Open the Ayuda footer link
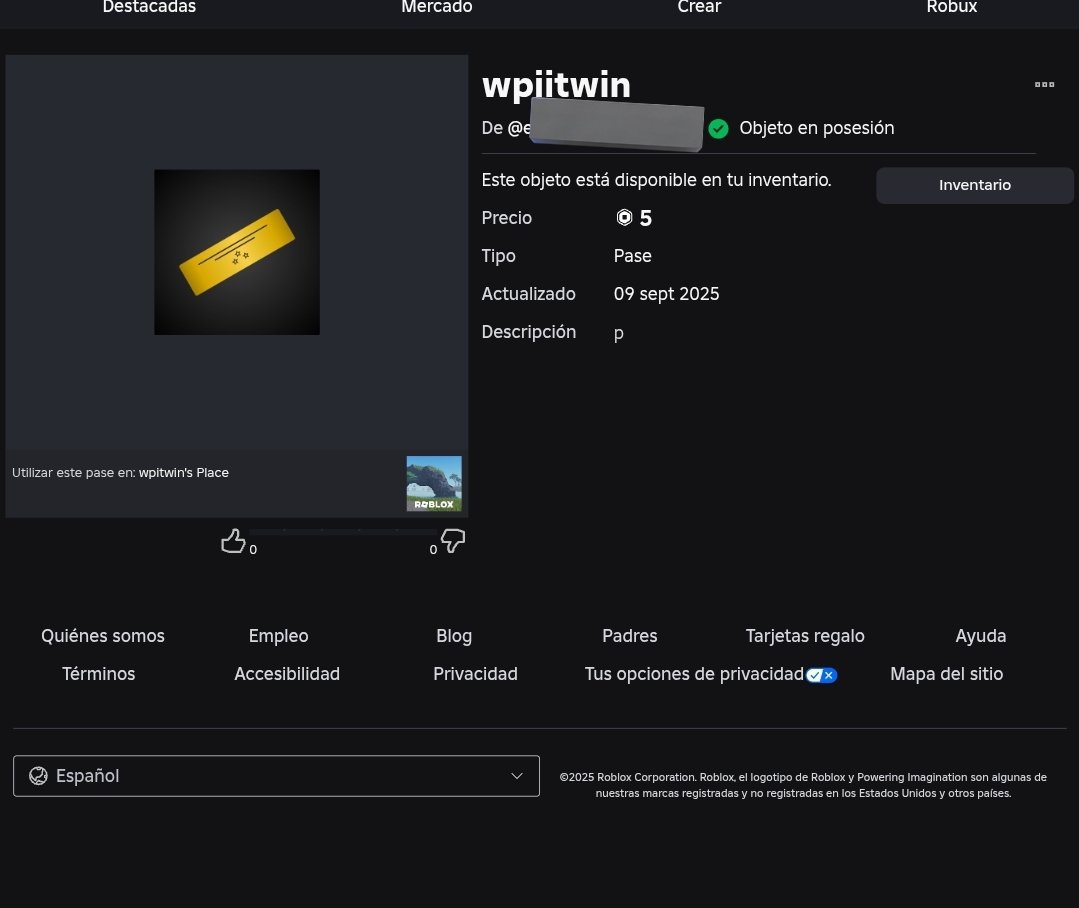Viewport: 1079px width, 908px height. click(x=981, y=636)
